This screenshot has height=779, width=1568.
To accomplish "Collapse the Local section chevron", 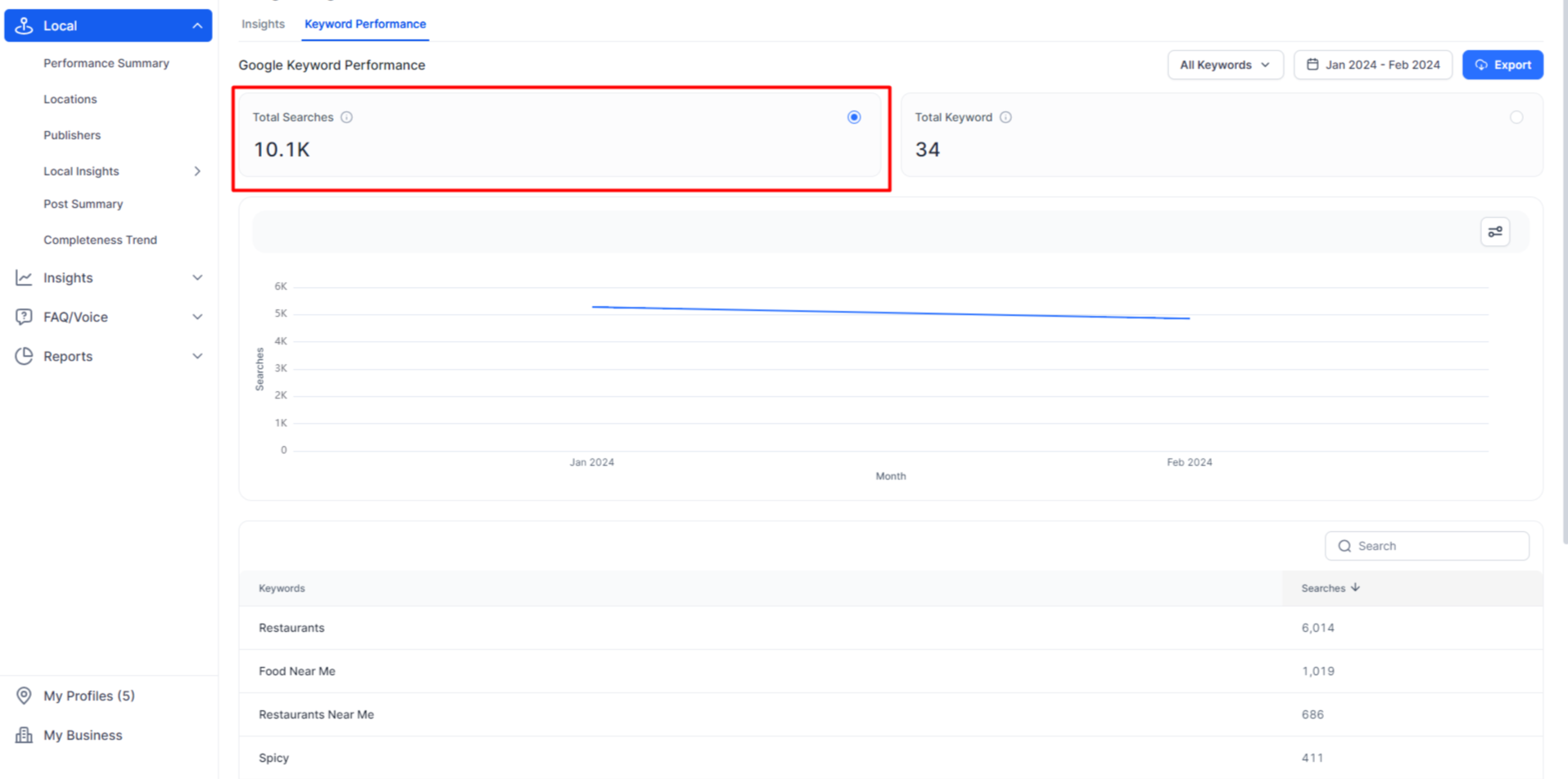I will click(x=197, y=25).
